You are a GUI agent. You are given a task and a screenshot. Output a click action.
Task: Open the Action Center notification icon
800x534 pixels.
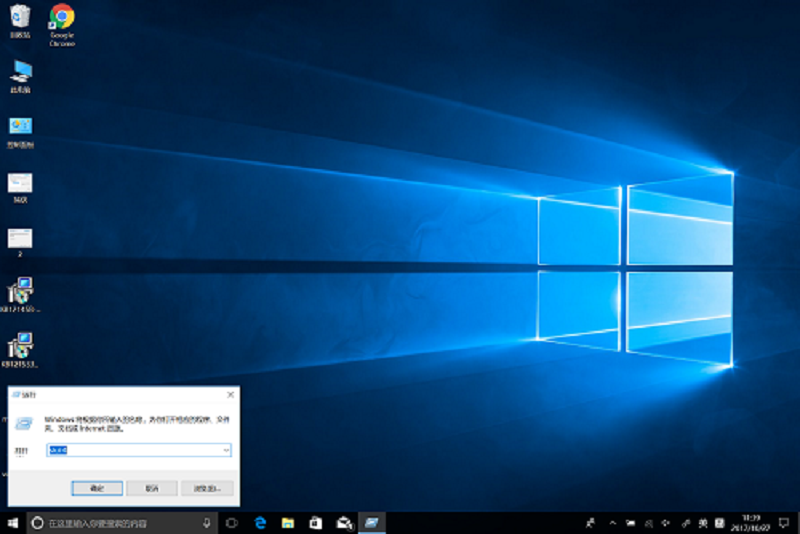(784, 523)
